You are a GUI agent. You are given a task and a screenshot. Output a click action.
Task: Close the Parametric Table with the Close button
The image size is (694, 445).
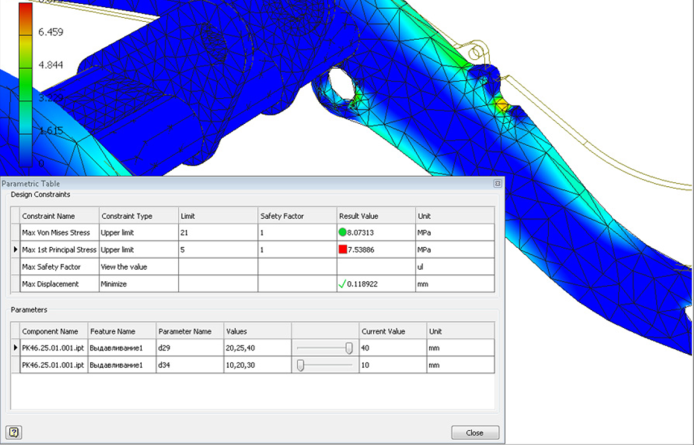coord(475,433)
